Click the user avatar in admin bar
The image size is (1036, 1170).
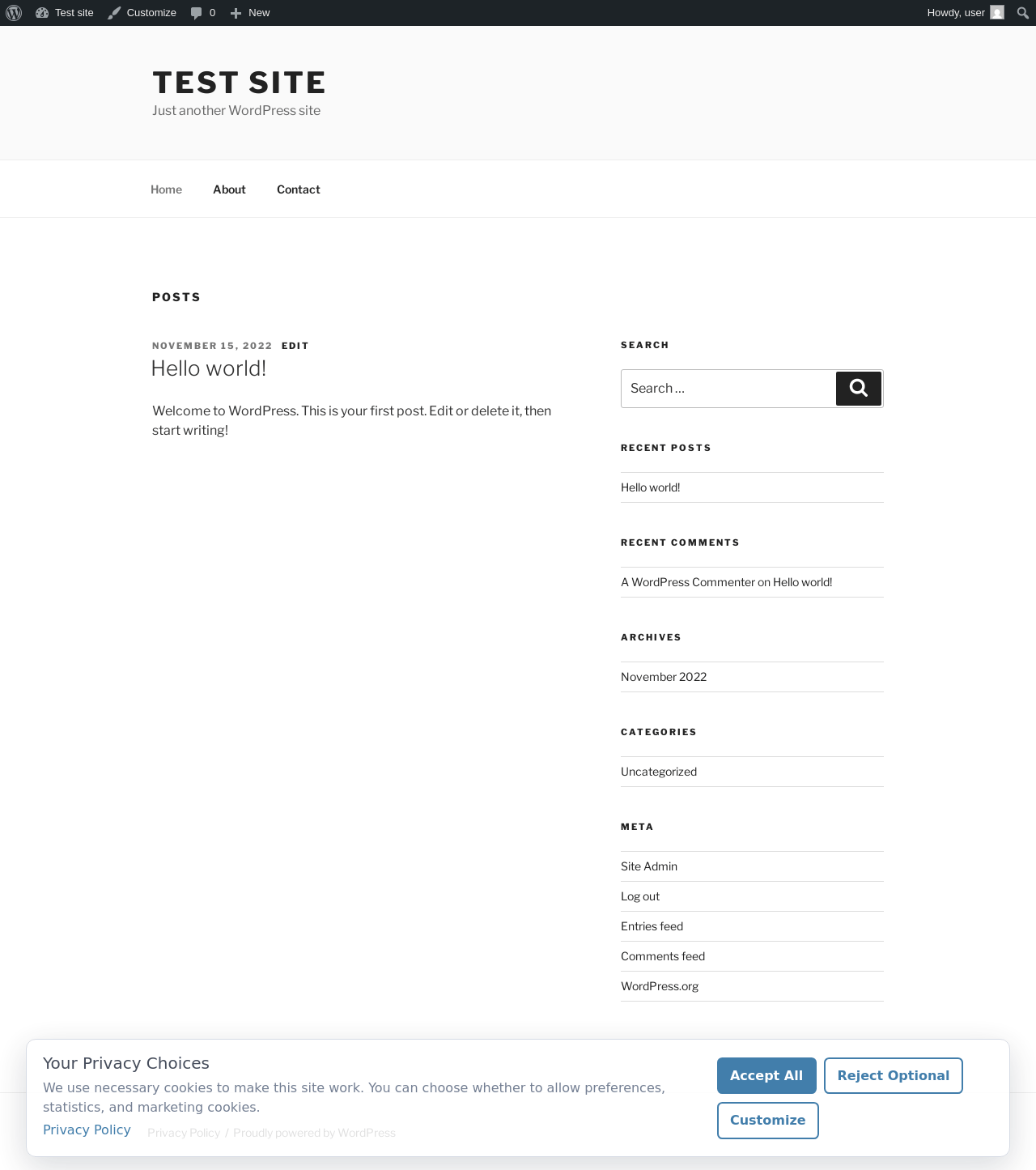point(997,12)
